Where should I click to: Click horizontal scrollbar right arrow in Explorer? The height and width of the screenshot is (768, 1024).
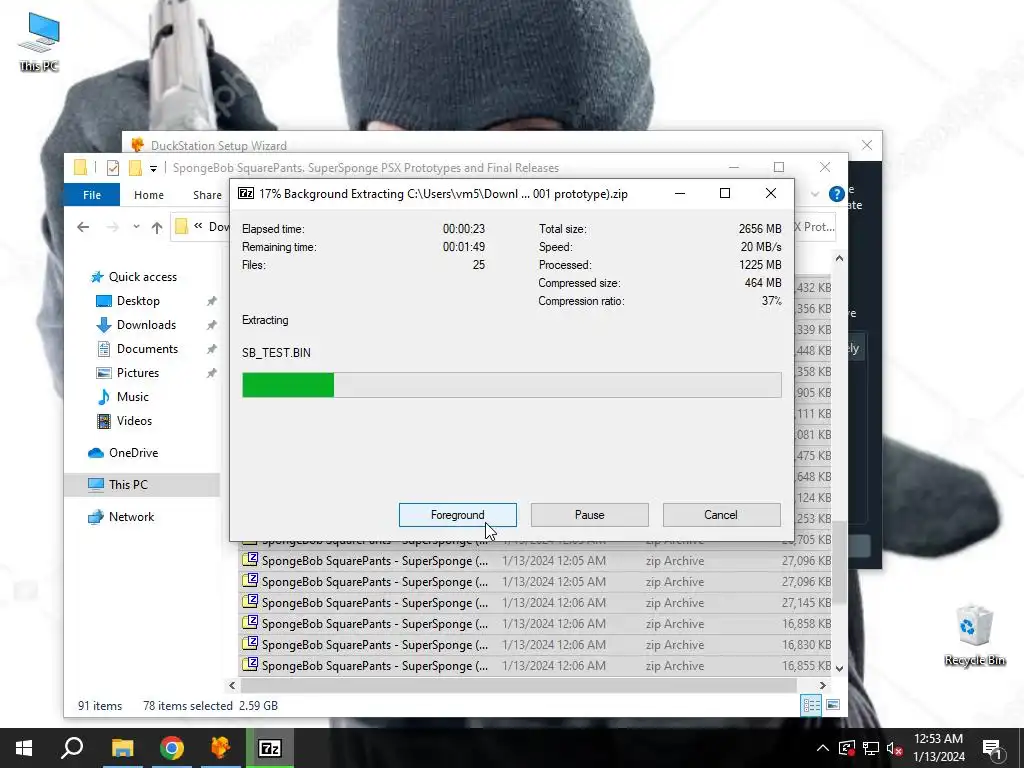point(822,685)
